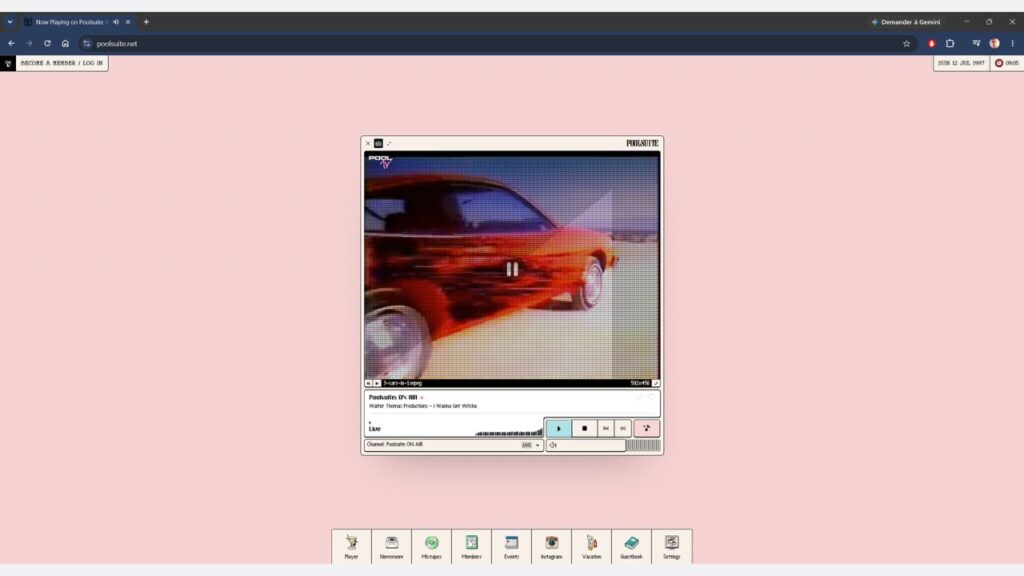Click Become a Member / Log In

click(x=61, y=63)
